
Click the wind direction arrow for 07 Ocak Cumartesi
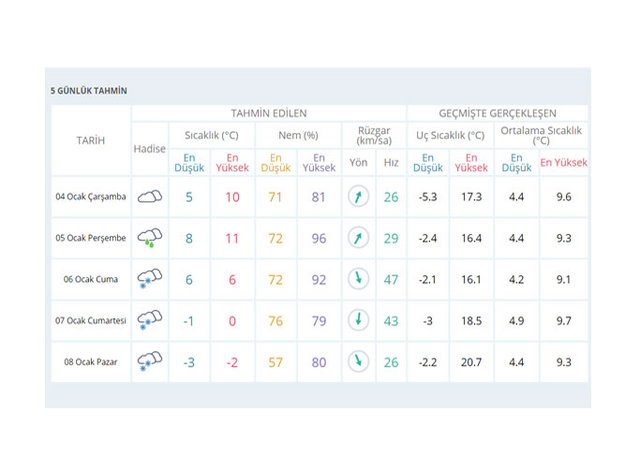[x=358, y=320]
